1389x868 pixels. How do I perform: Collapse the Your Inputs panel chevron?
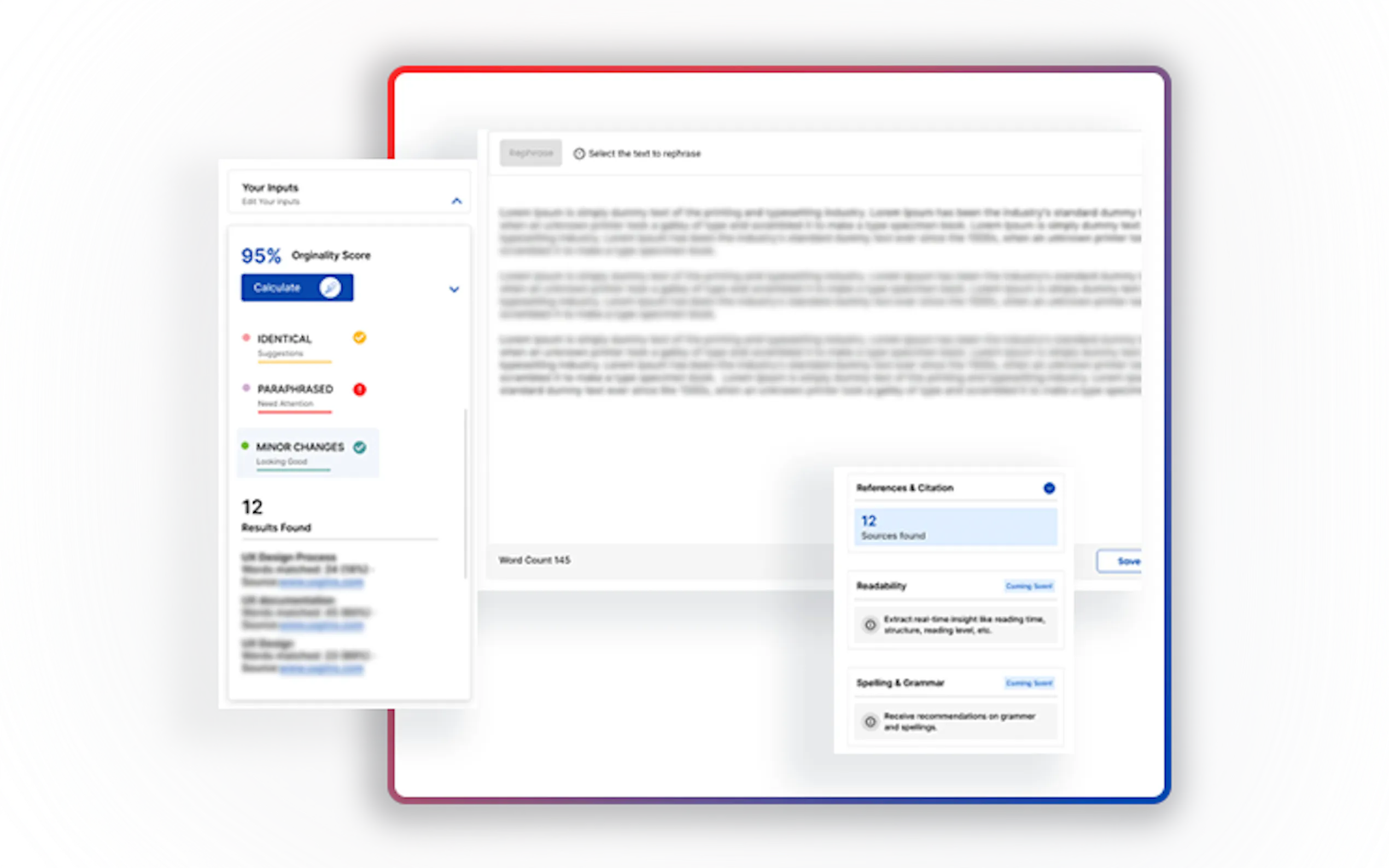click(x=457, y=201)
